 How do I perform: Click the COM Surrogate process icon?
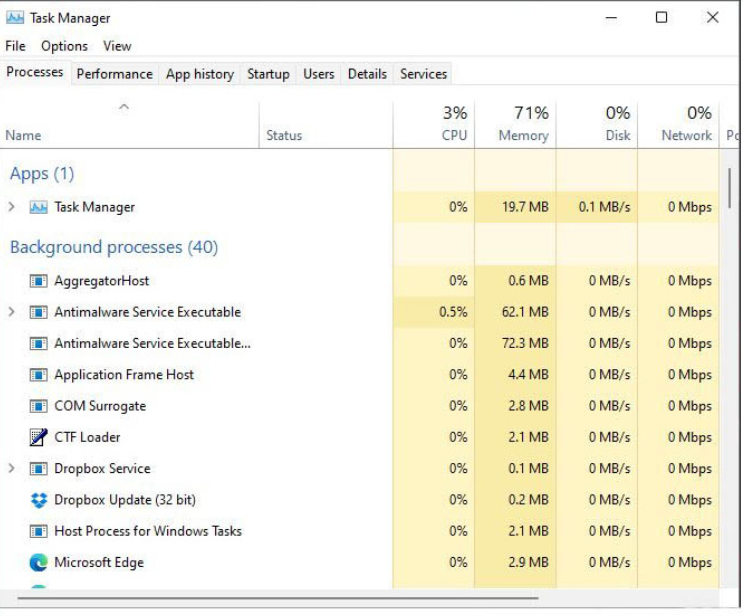click(x=39, y=406)
